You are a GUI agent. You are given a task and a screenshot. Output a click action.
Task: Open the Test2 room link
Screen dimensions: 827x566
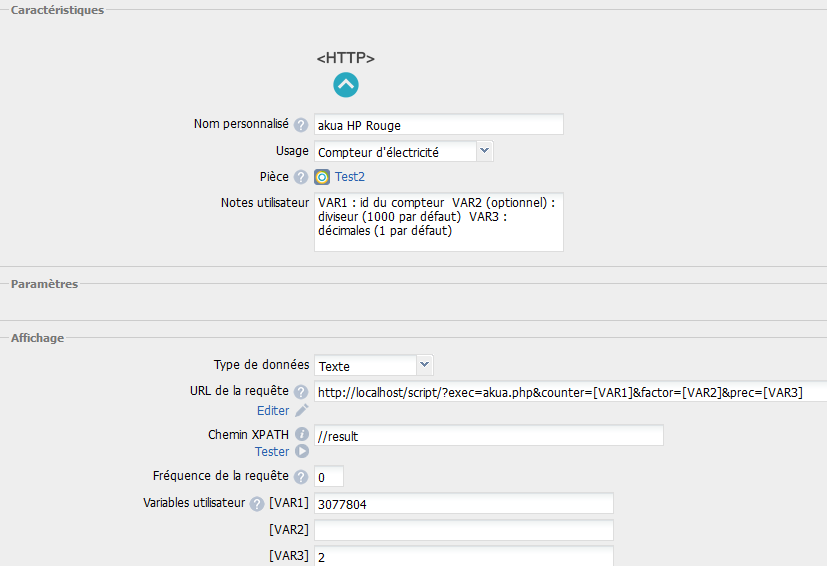pos(350,177)
